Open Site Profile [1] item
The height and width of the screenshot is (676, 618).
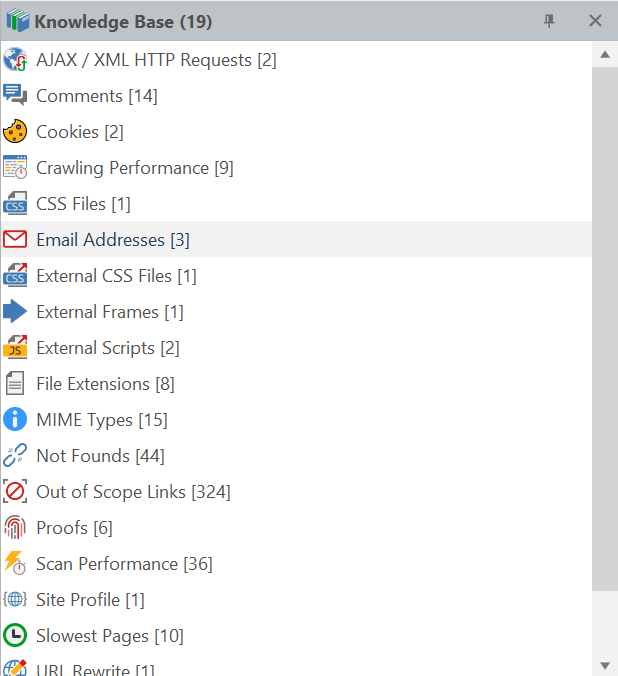pos(90,600)
